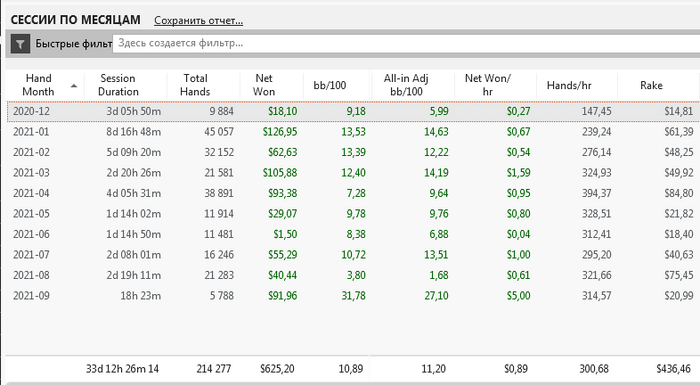Sort by Rake column header

651,85
